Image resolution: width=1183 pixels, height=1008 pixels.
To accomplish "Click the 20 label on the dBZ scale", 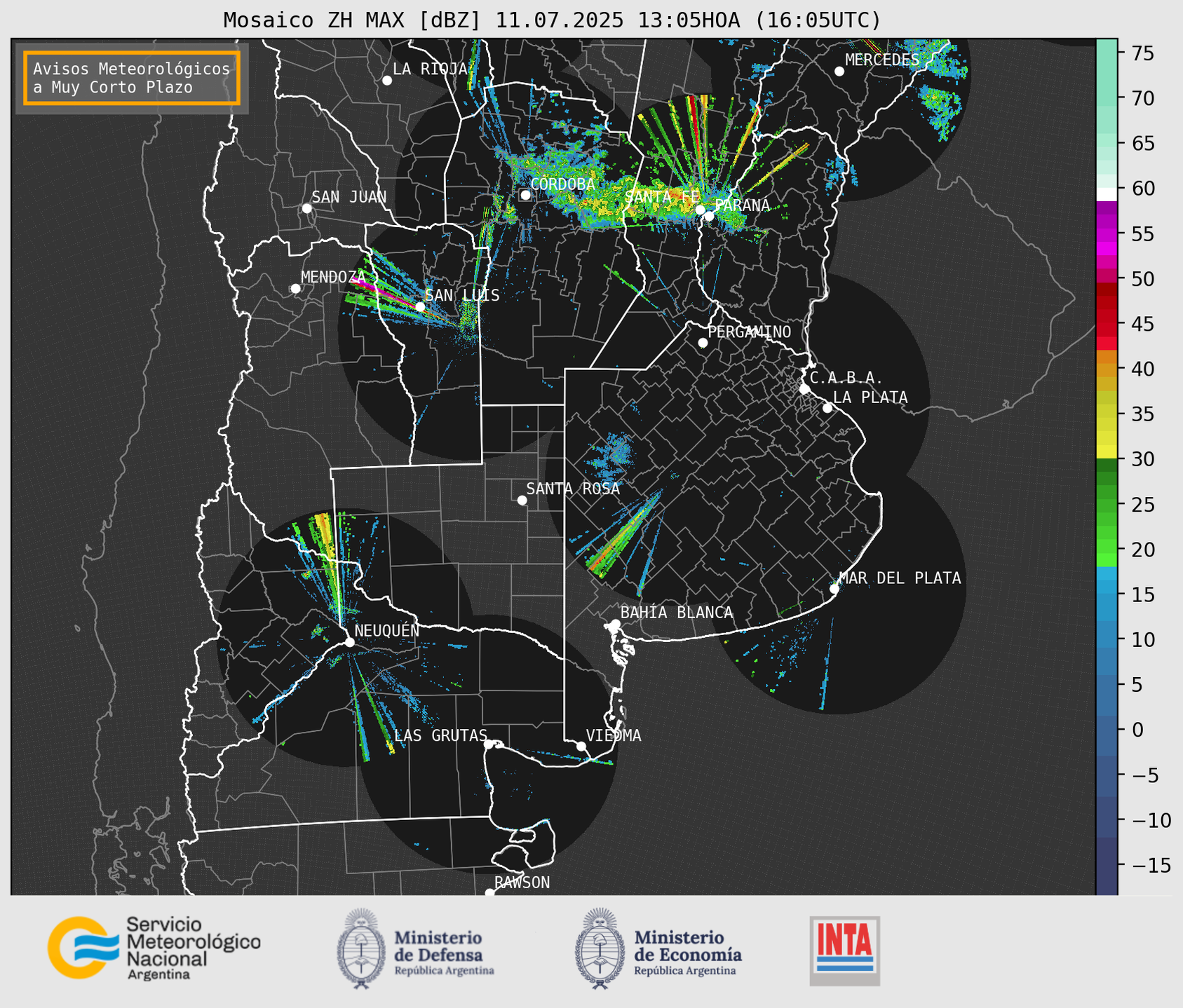I will (1142, 550).
